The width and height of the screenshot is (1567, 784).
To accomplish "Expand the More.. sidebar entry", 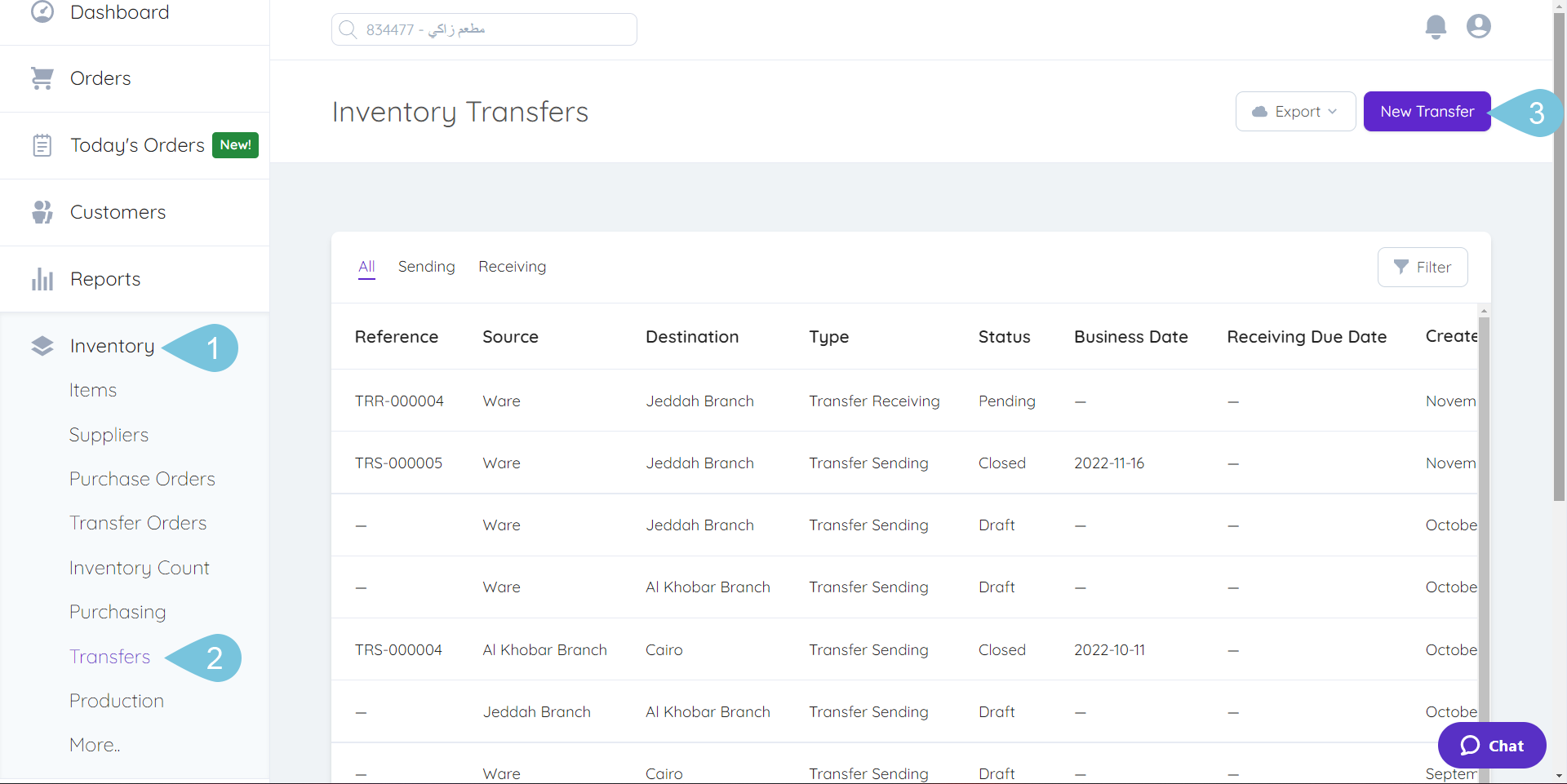I will (94, 744).
